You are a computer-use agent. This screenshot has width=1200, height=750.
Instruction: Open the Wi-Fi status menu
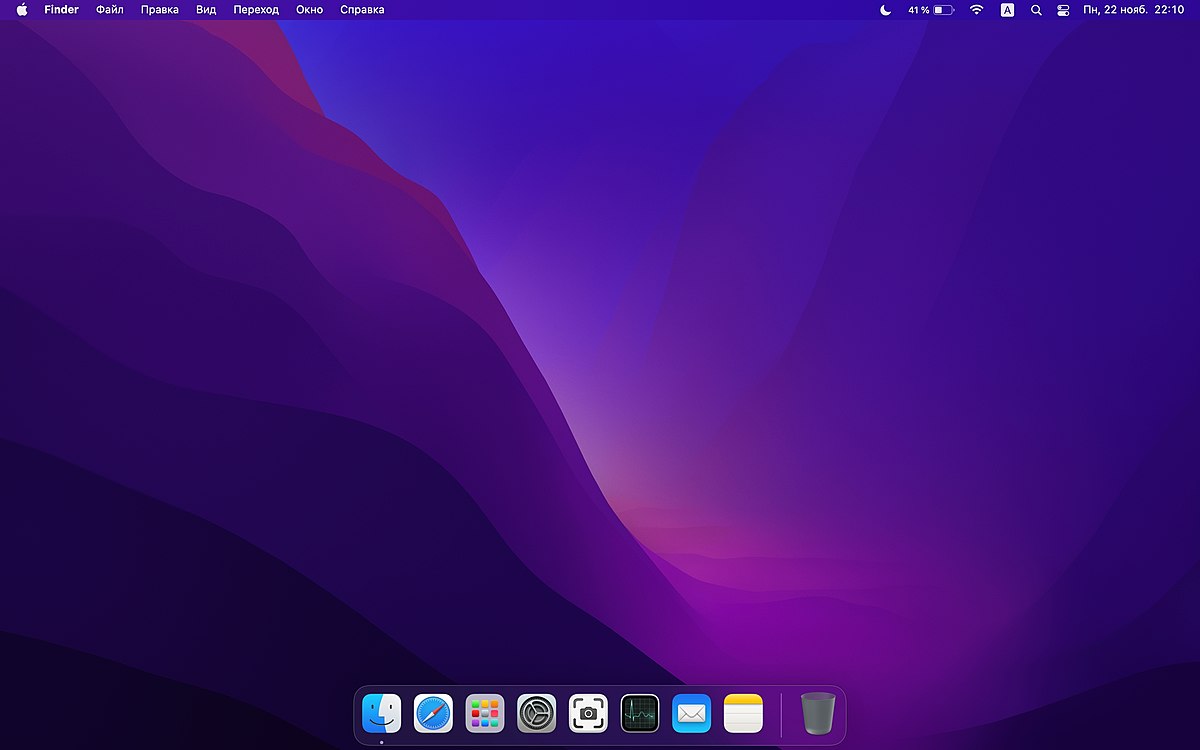click(975, 10)
